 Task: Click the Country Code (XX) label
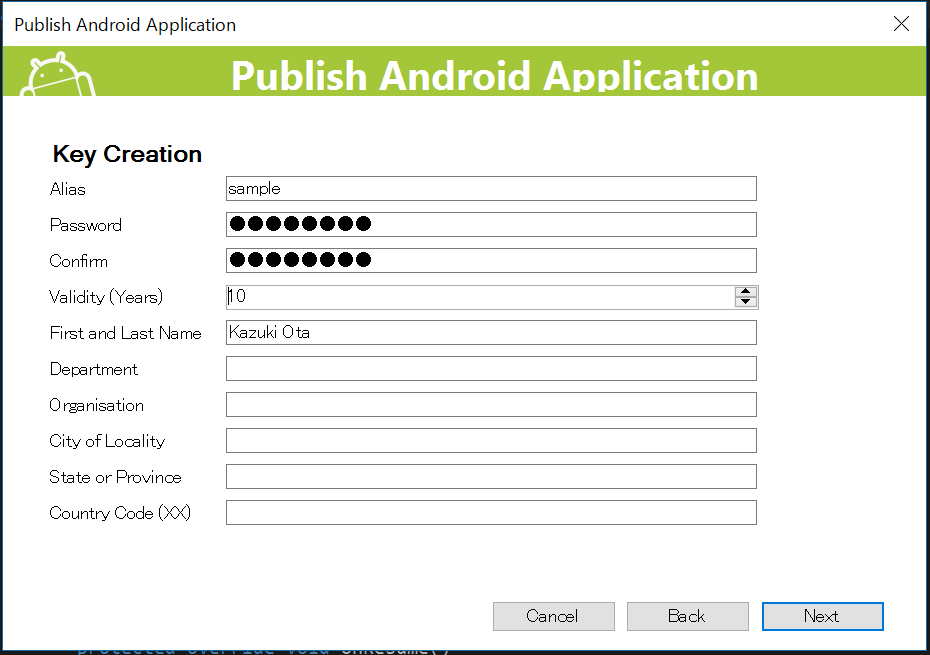(x=120, y=513)
